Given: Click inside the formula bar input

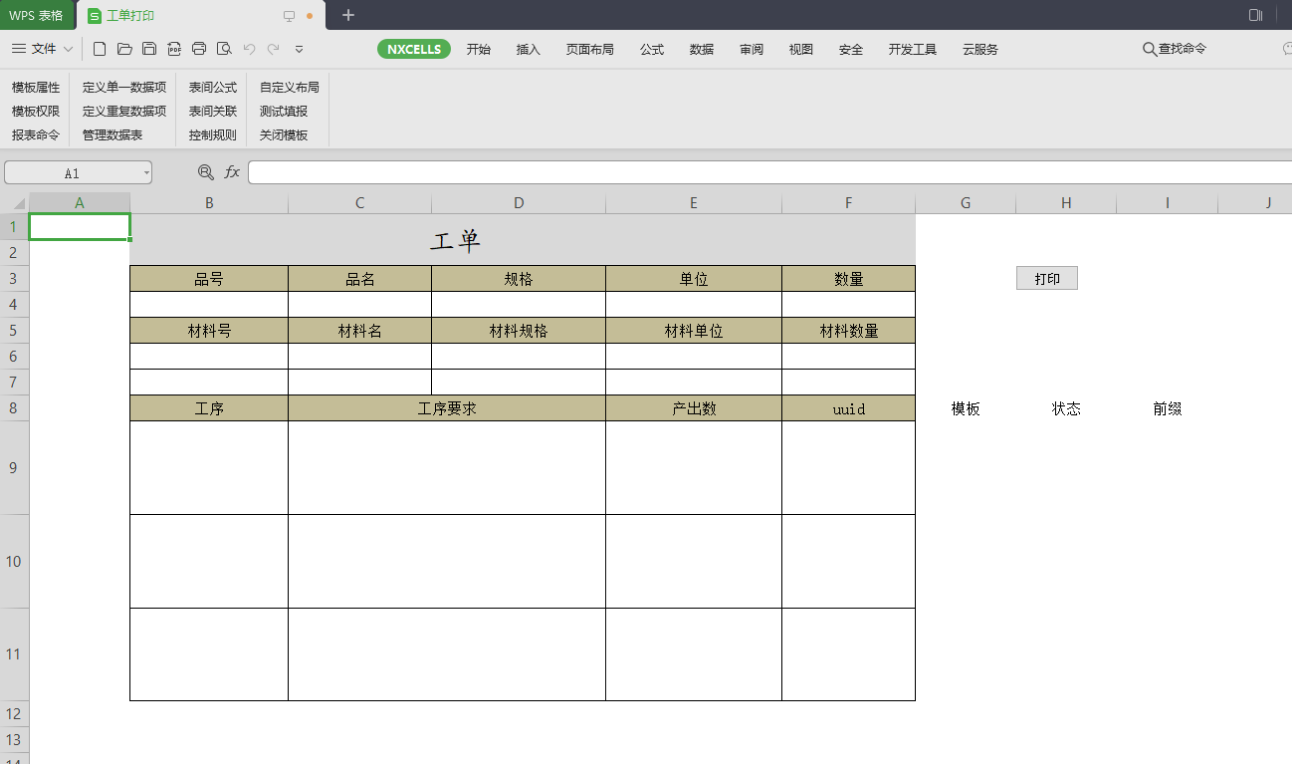Looking at the screenshot, I should pos(760,172).
